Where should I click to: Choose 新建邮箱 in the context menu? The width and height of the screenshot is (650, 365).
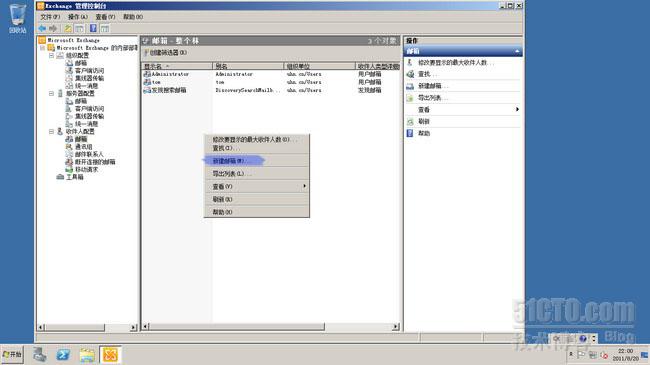click(x=257, y=161)
